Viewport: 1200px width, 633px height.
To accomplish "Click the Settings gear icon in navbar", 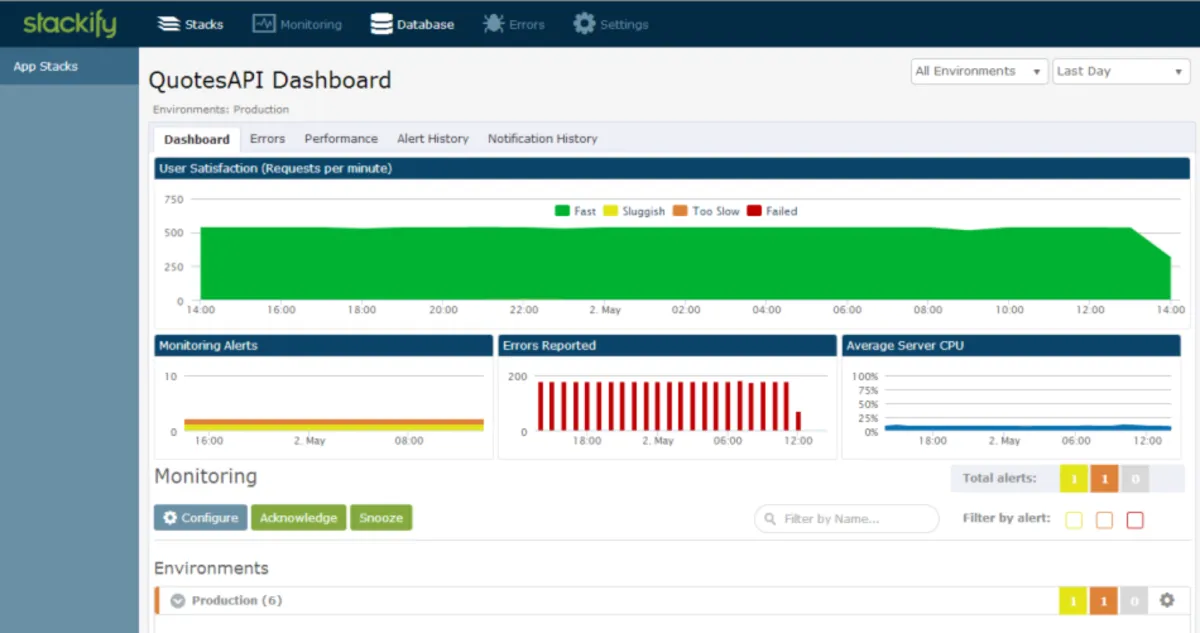I will tap(584, 24).
